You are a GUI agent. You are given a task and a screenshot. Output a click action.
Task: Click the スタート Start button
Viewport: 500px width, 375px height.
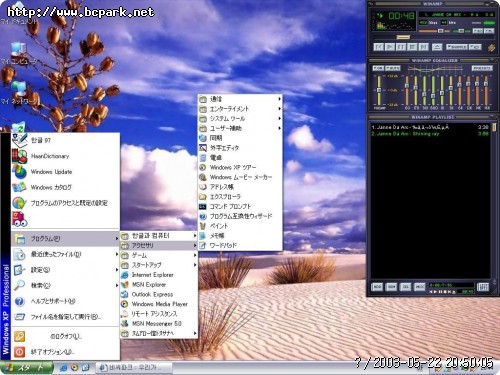27,367
